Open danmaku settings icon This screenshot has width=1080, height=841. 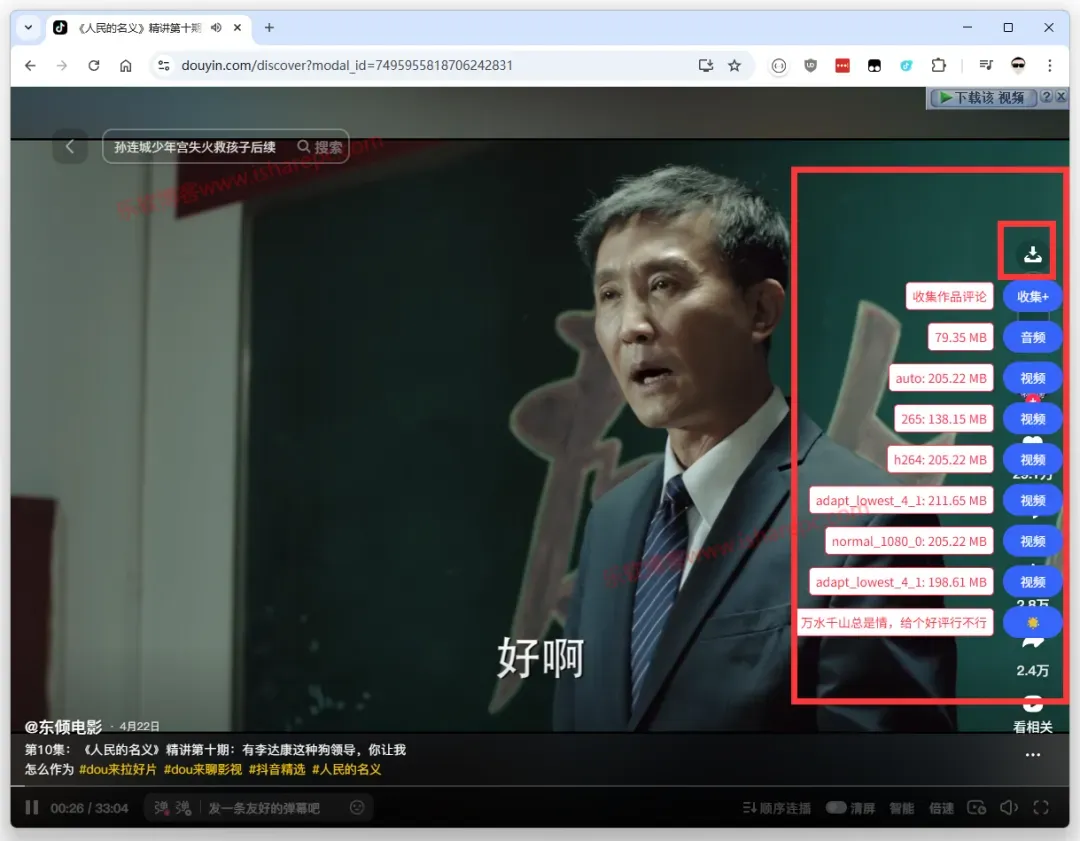(x=183, y=807)
